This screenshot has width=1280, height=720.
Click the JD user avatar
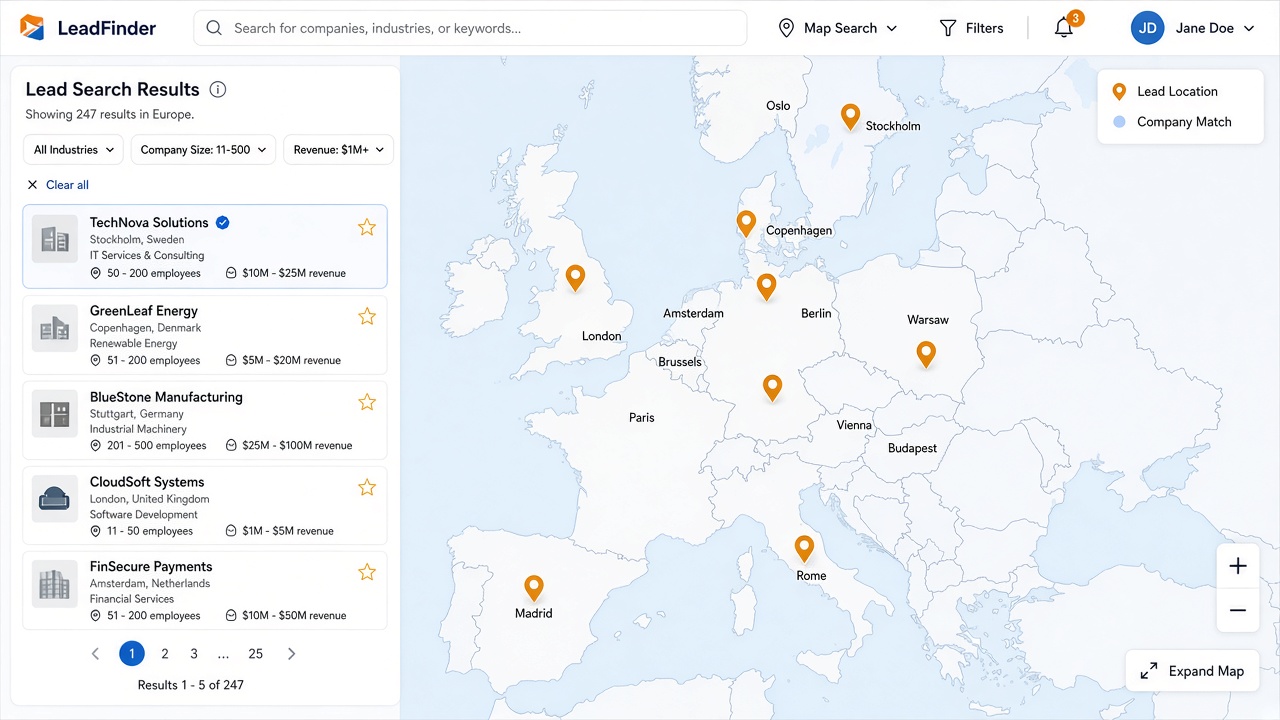[x=1148, y=28]
